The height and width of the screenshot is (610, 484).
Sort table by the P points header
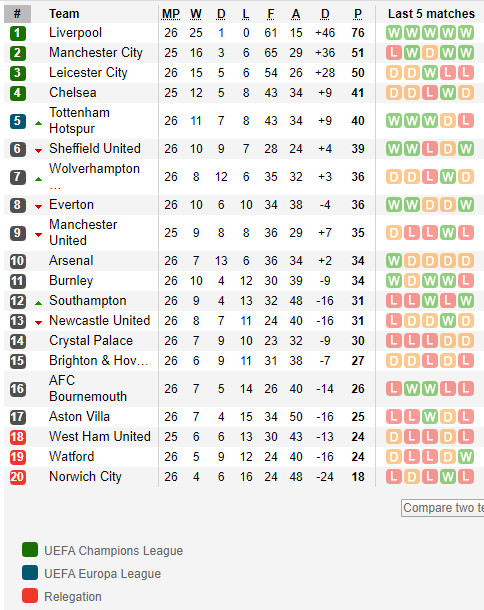tap(358, 14)
